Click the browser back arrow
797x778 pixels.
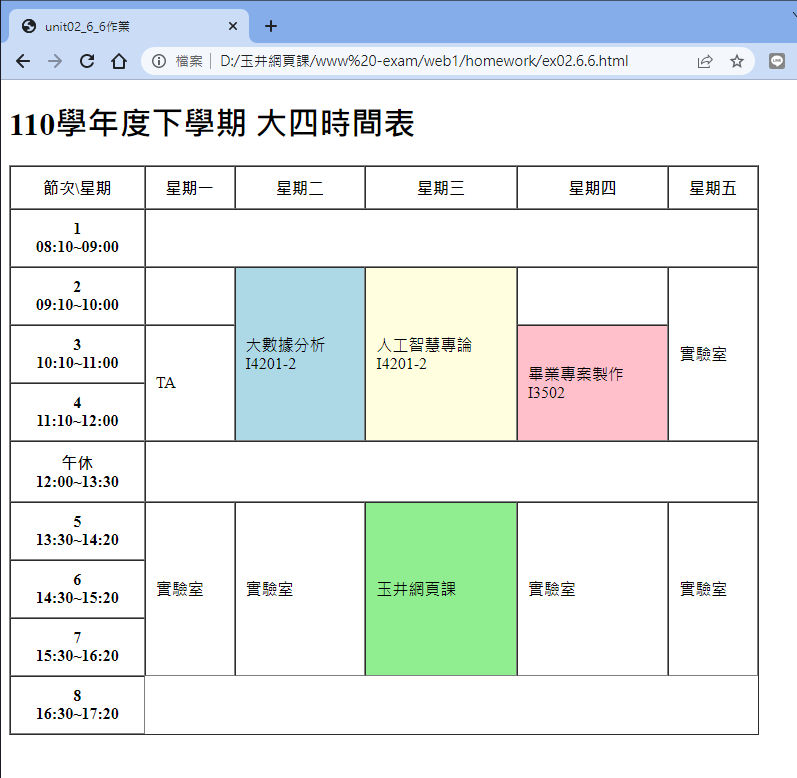(x=23, y=61)
